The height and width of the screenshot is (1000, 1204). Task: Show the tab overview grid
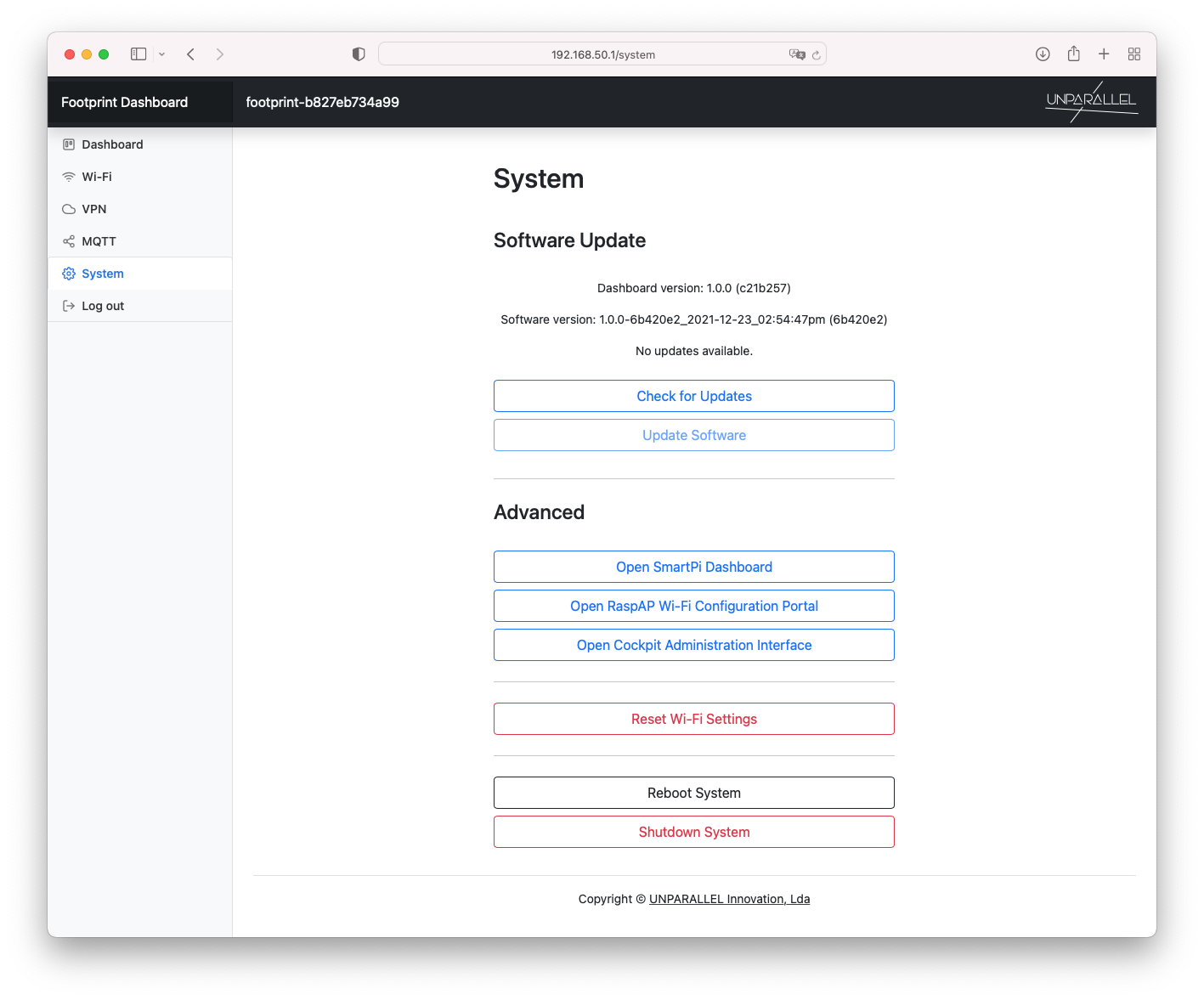(1134, 54)
